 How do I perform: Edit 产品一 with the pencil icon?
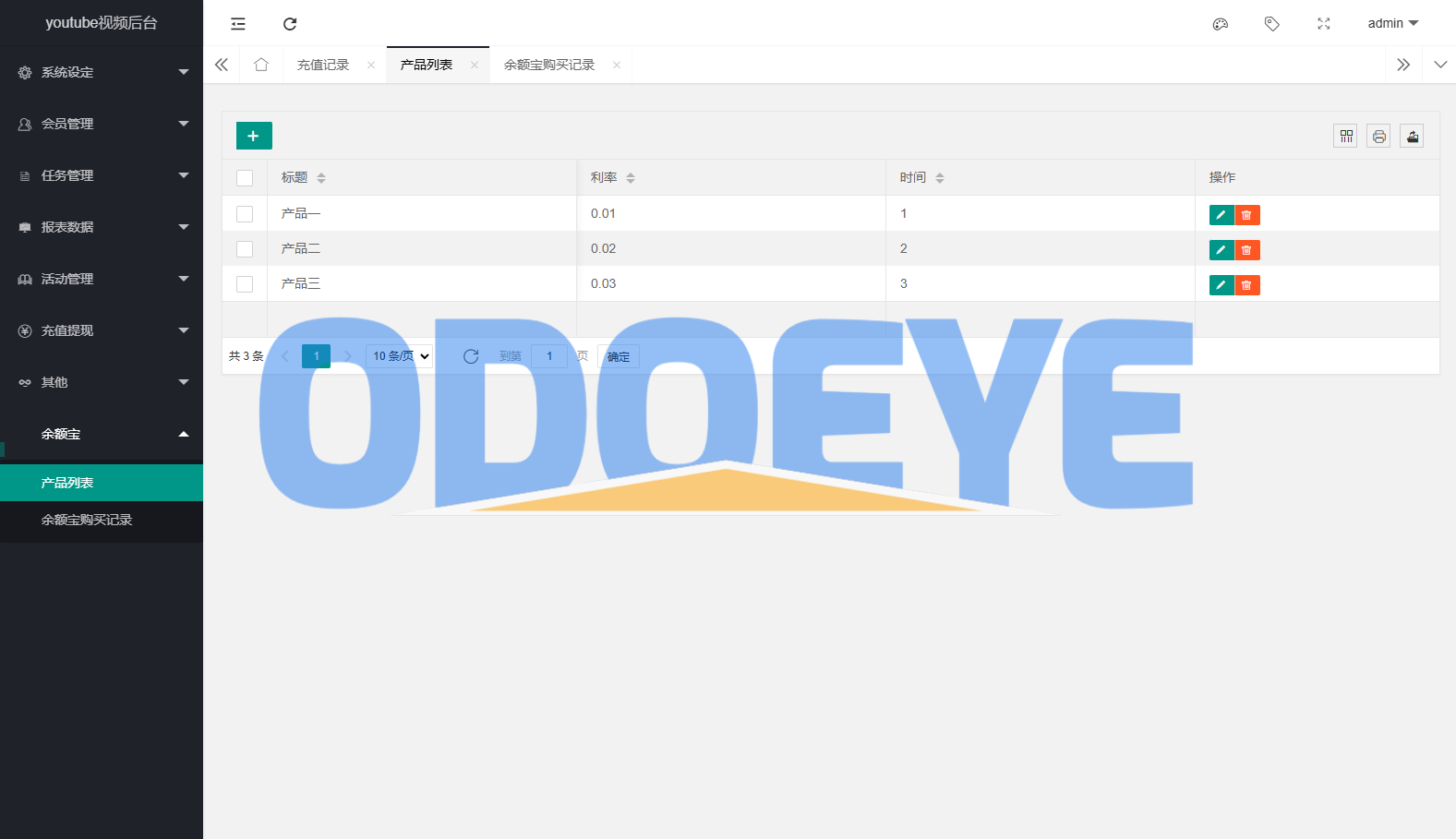(1221, 215)
